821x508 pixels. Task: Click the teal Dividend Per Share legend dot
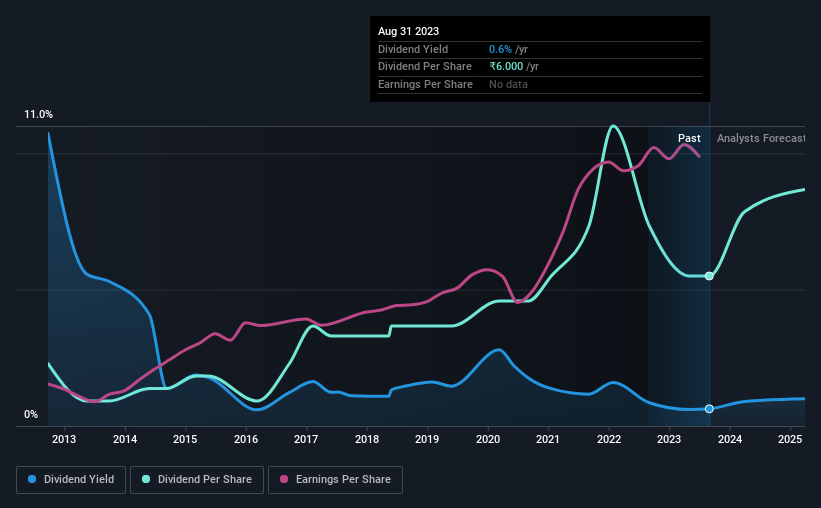[x=146, y=479]
